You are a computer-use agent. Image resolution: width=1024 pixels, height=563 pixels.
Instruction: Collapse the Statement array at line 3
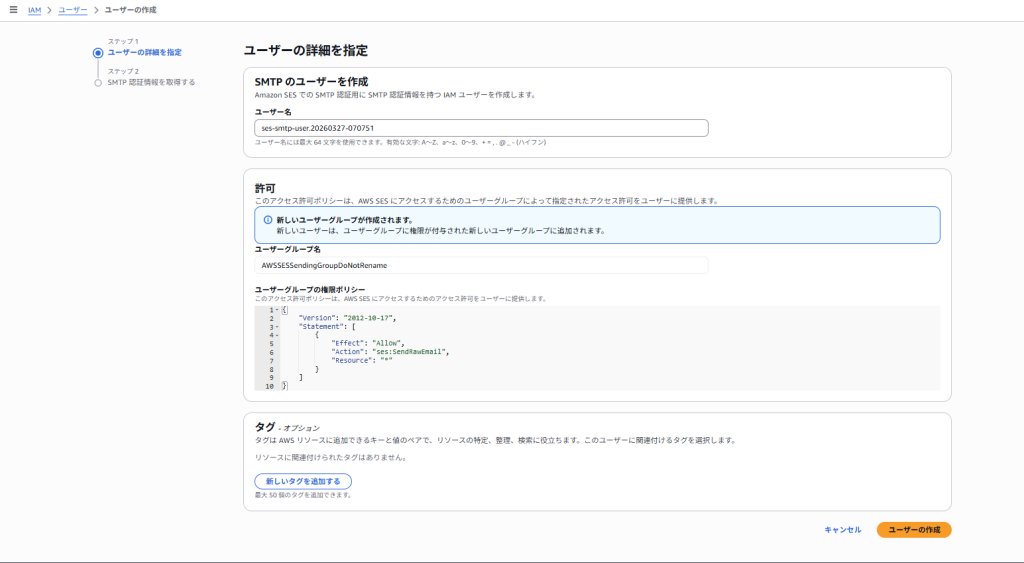pos(277,327)
